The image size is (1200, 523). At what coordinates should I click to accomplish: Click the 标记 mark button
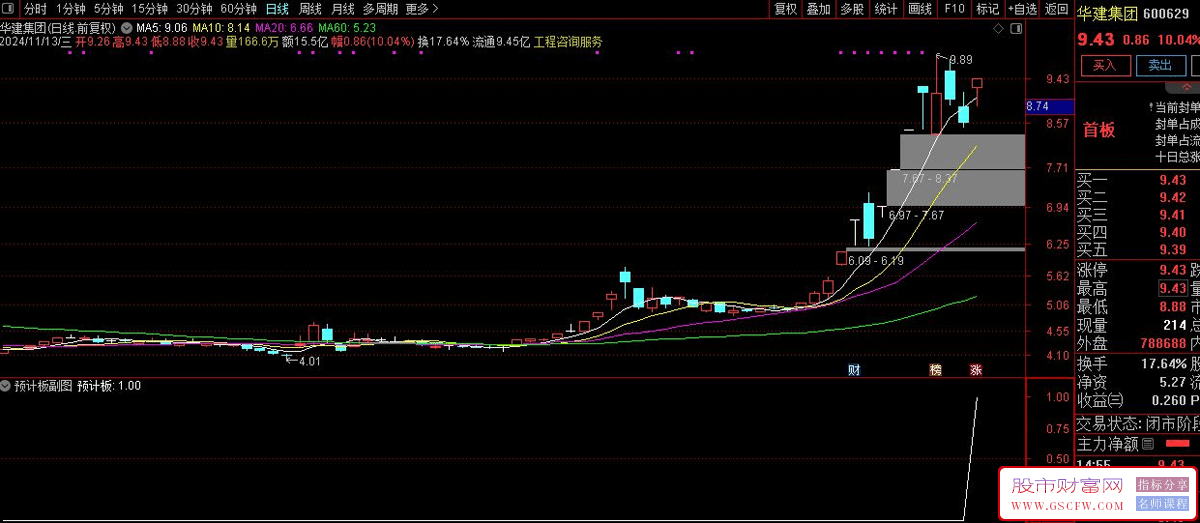pyautogui.click(x=987, y=9)
